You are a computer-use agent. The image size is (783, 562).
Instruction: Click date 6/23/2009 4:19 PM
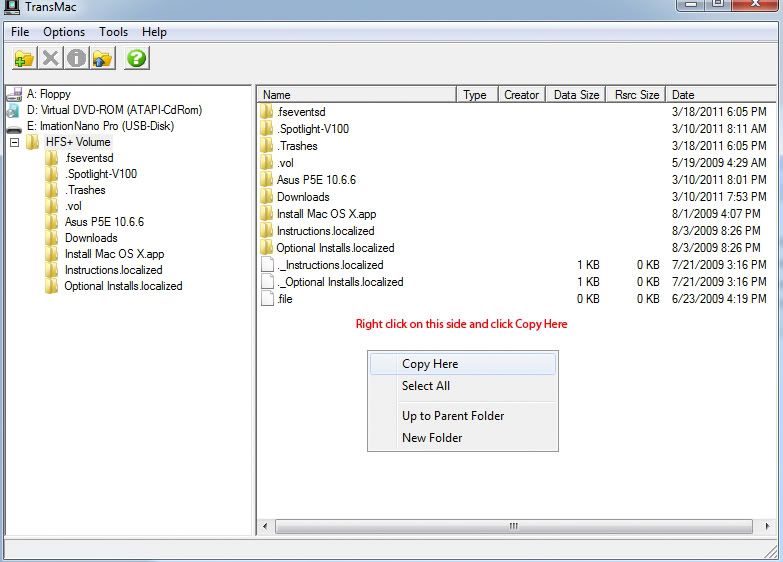[x=719, y=298]
